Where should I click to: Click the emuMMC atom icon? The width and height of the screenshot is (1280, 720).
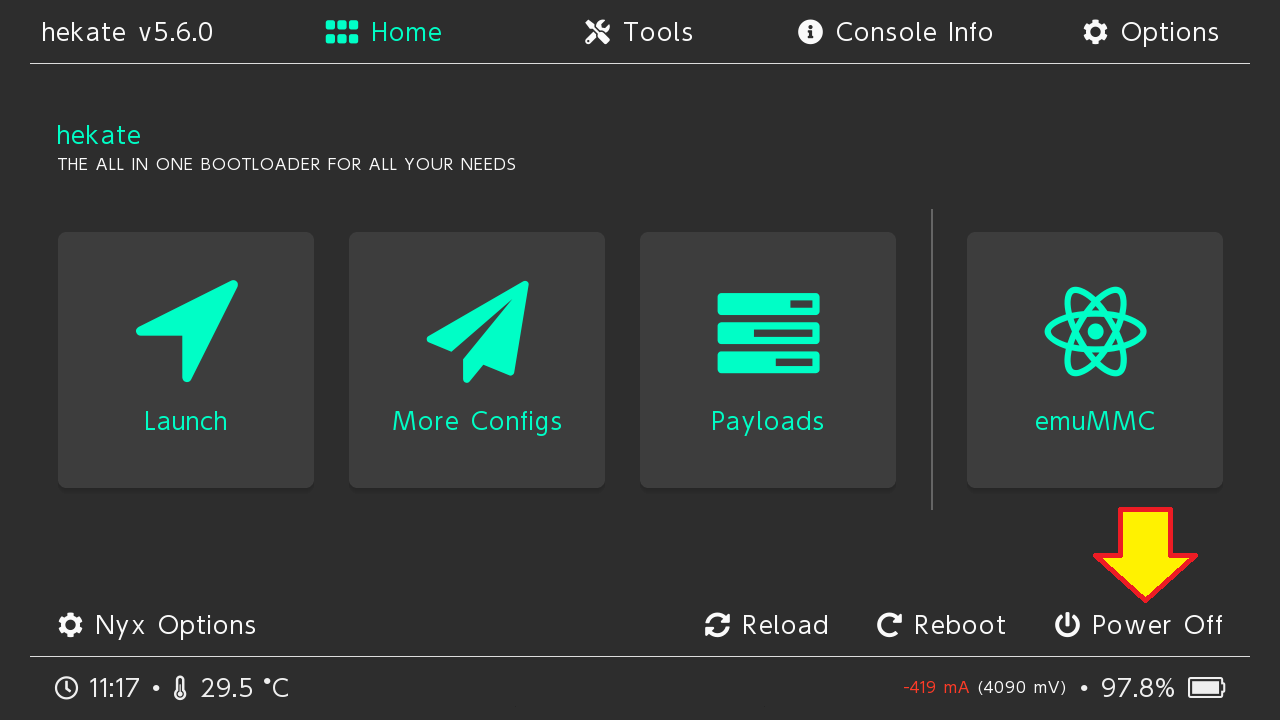[x=1095, y=331]
